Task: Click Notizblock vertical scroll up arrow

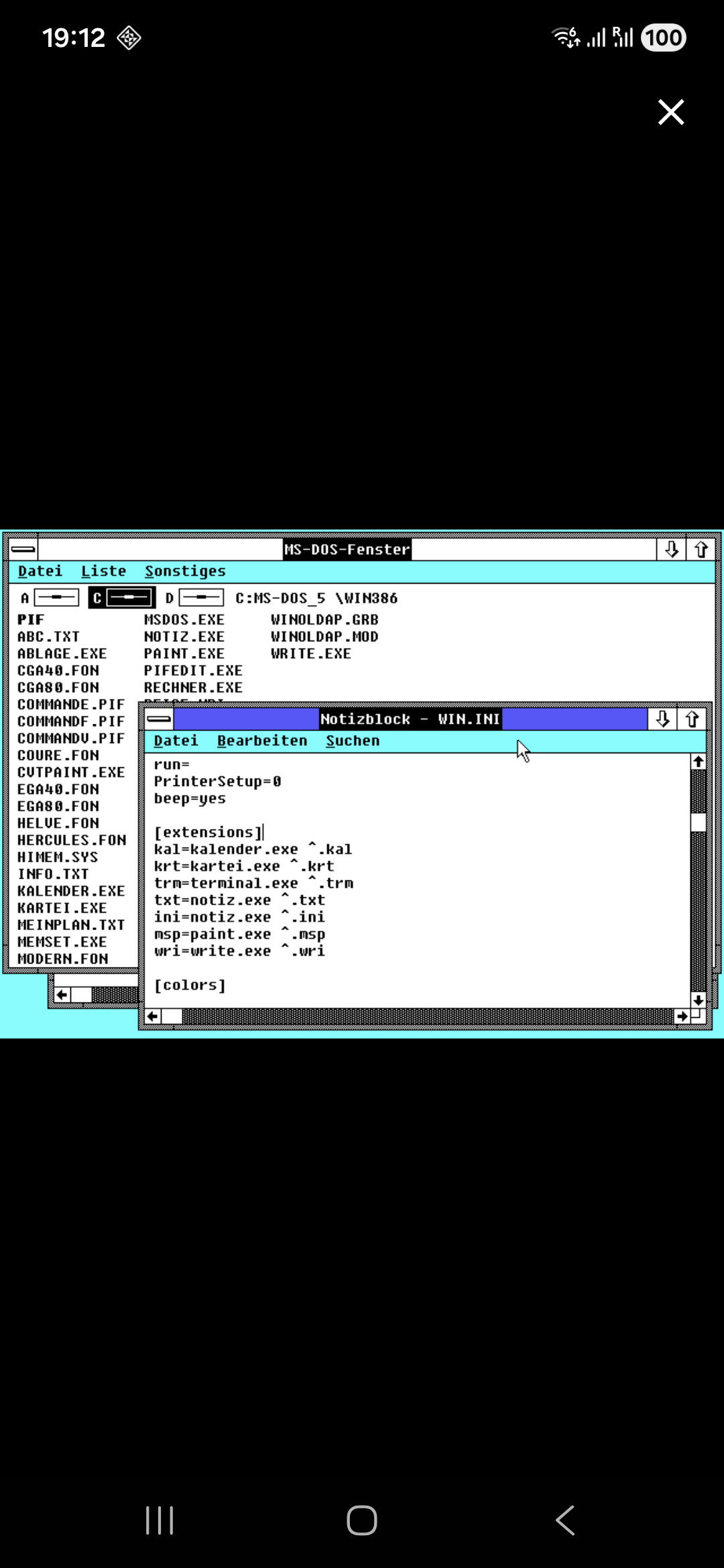Action: (x=699, y=762)
